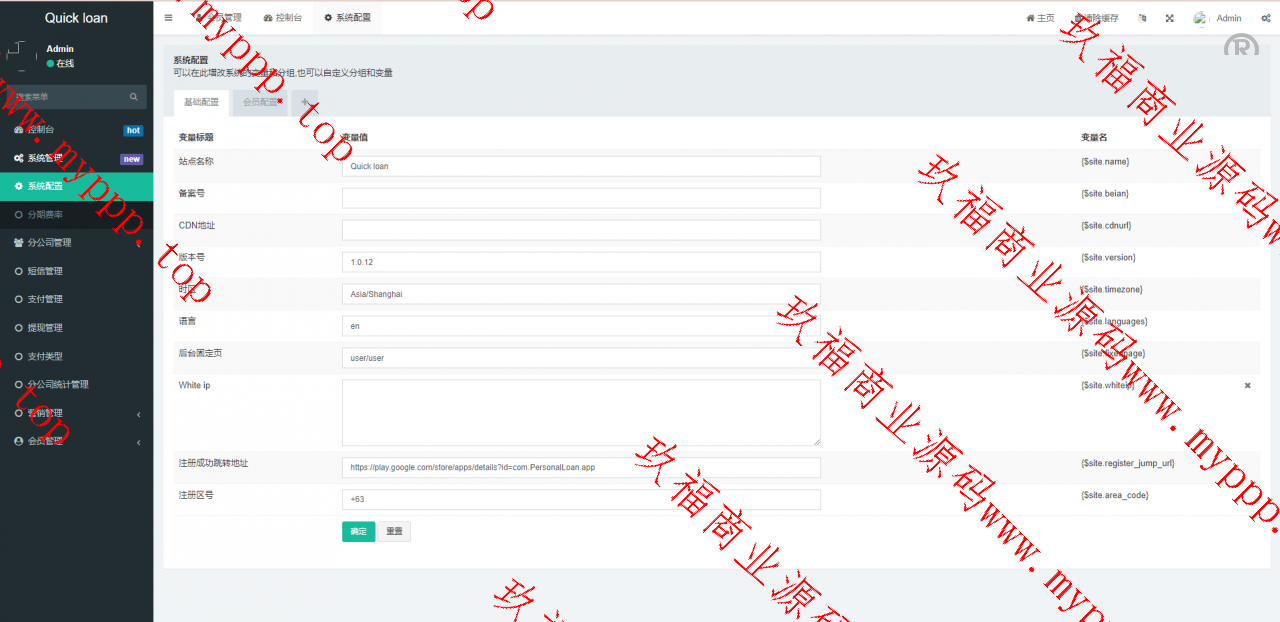
Task: Expand the 会员管理 sidebar submenu arrow
Action: (x=139, y=442)
